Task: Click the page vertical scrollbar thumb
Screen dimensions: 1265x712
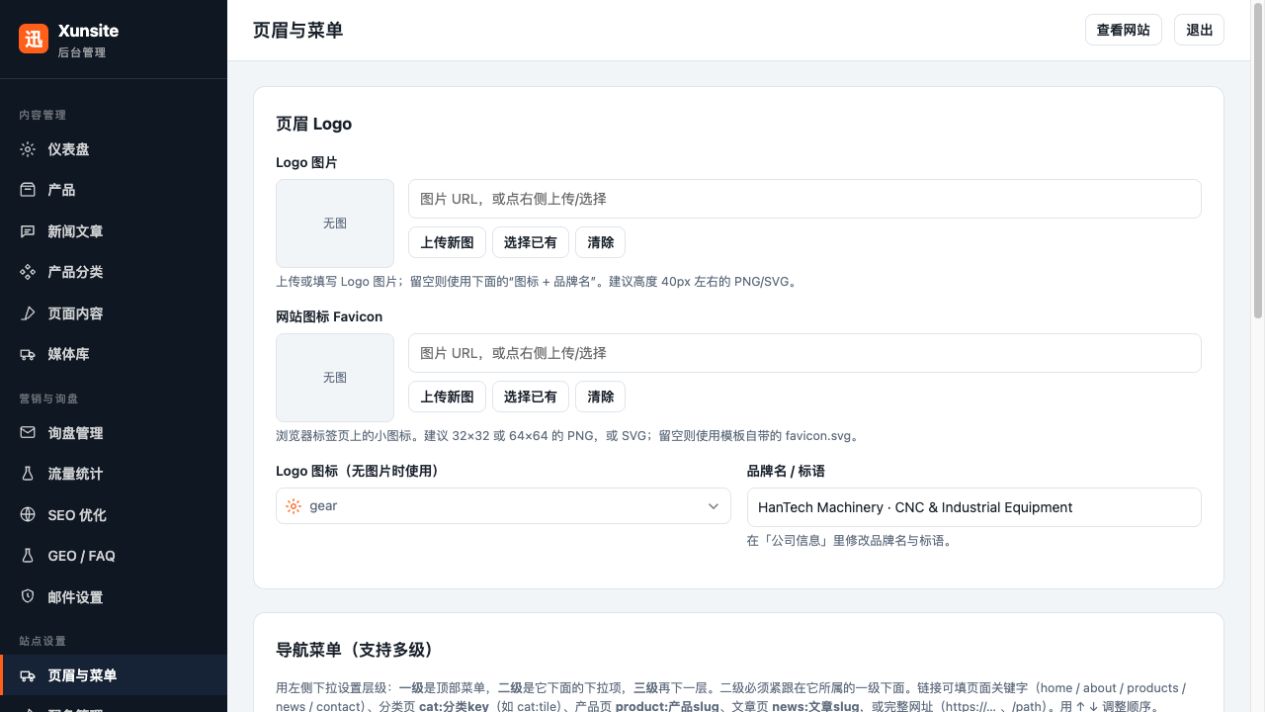Action: click(1258, 160)
